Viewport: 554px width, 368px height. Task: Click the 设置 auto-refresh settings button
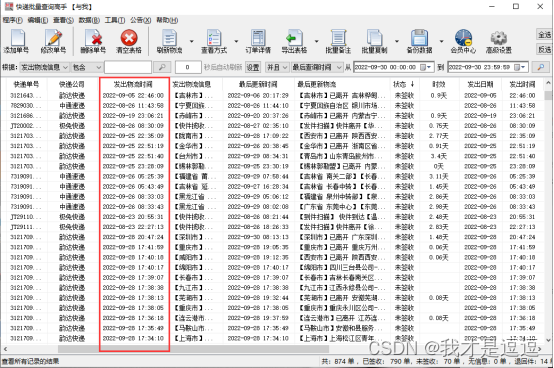click(253, 67)
